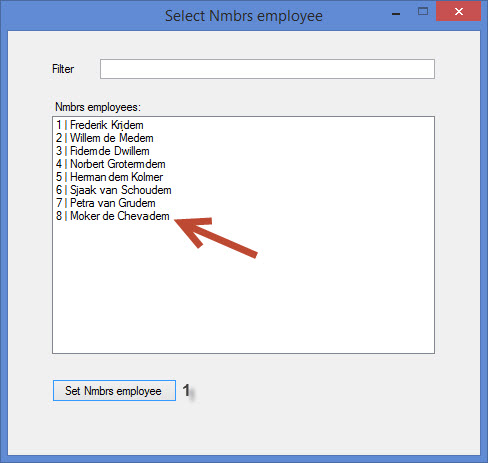Click the red arrow pointing at Moker
488x463 pixels.
point(216,237)
